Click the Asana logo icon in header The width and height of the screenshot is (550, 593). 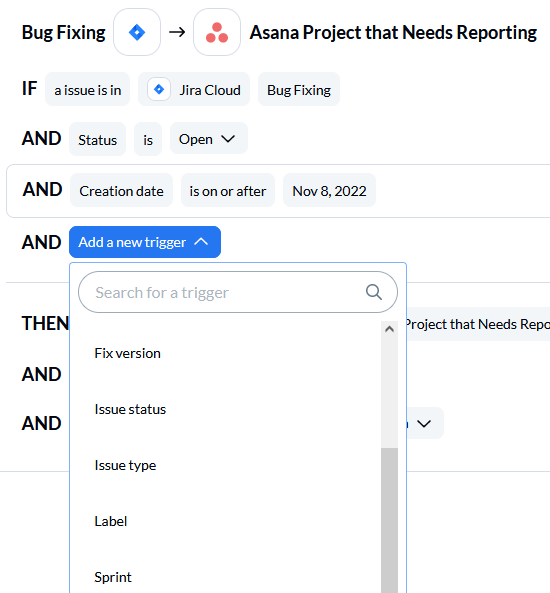coord(217,32)
